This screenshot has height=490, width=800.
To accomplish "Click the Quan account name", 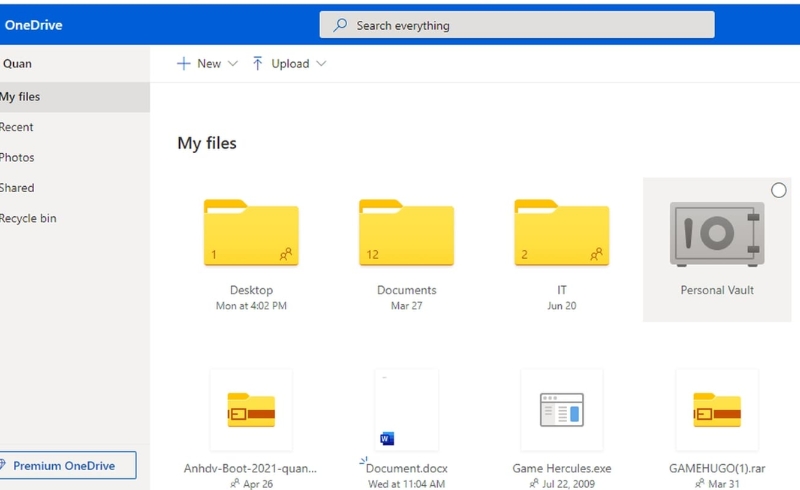I will click(17, 64).
